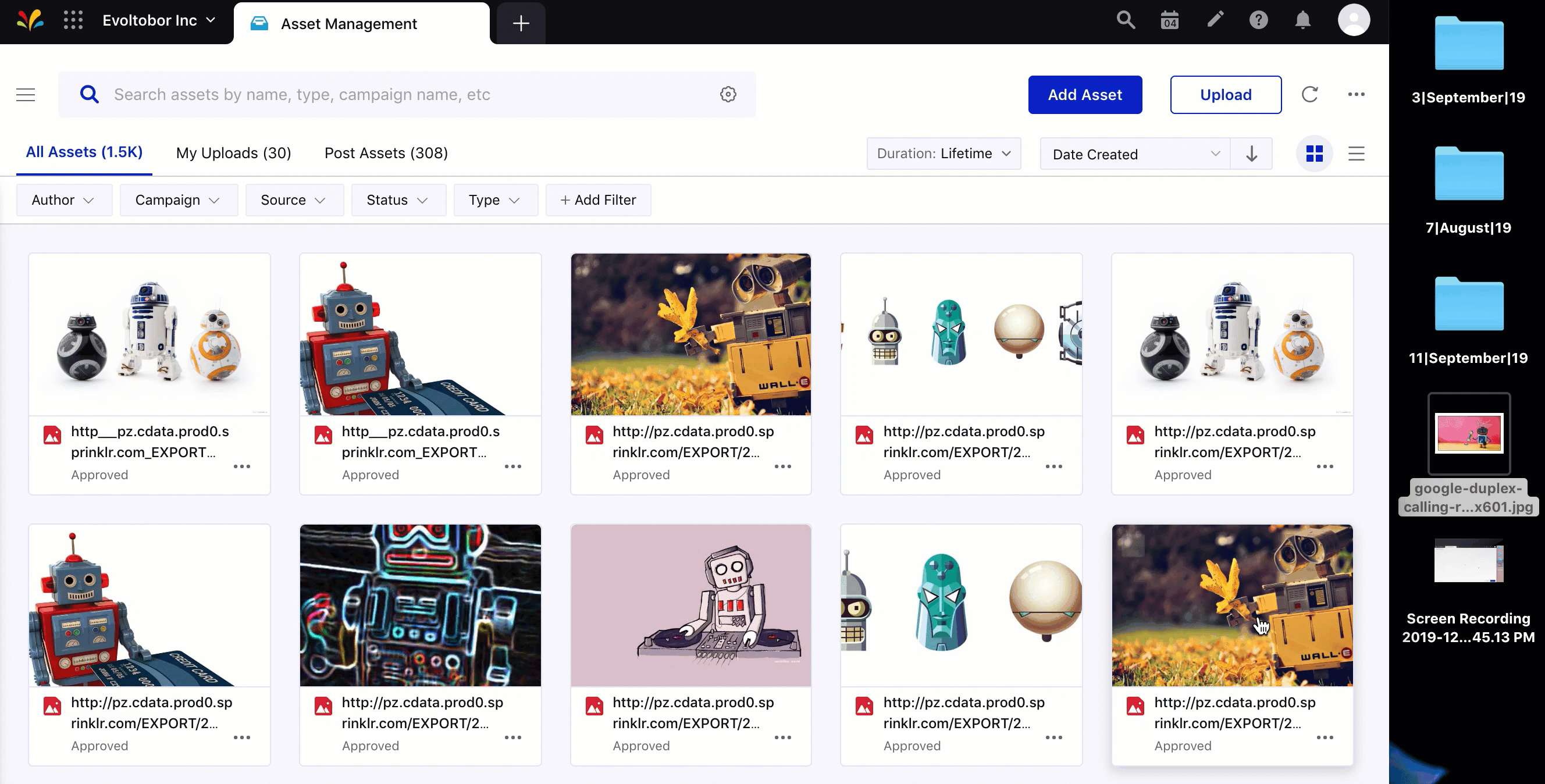Select google-duplex-calling jpg file on desktop
The width and height of the screenshot is (1545, 784).
[1468, 454]
